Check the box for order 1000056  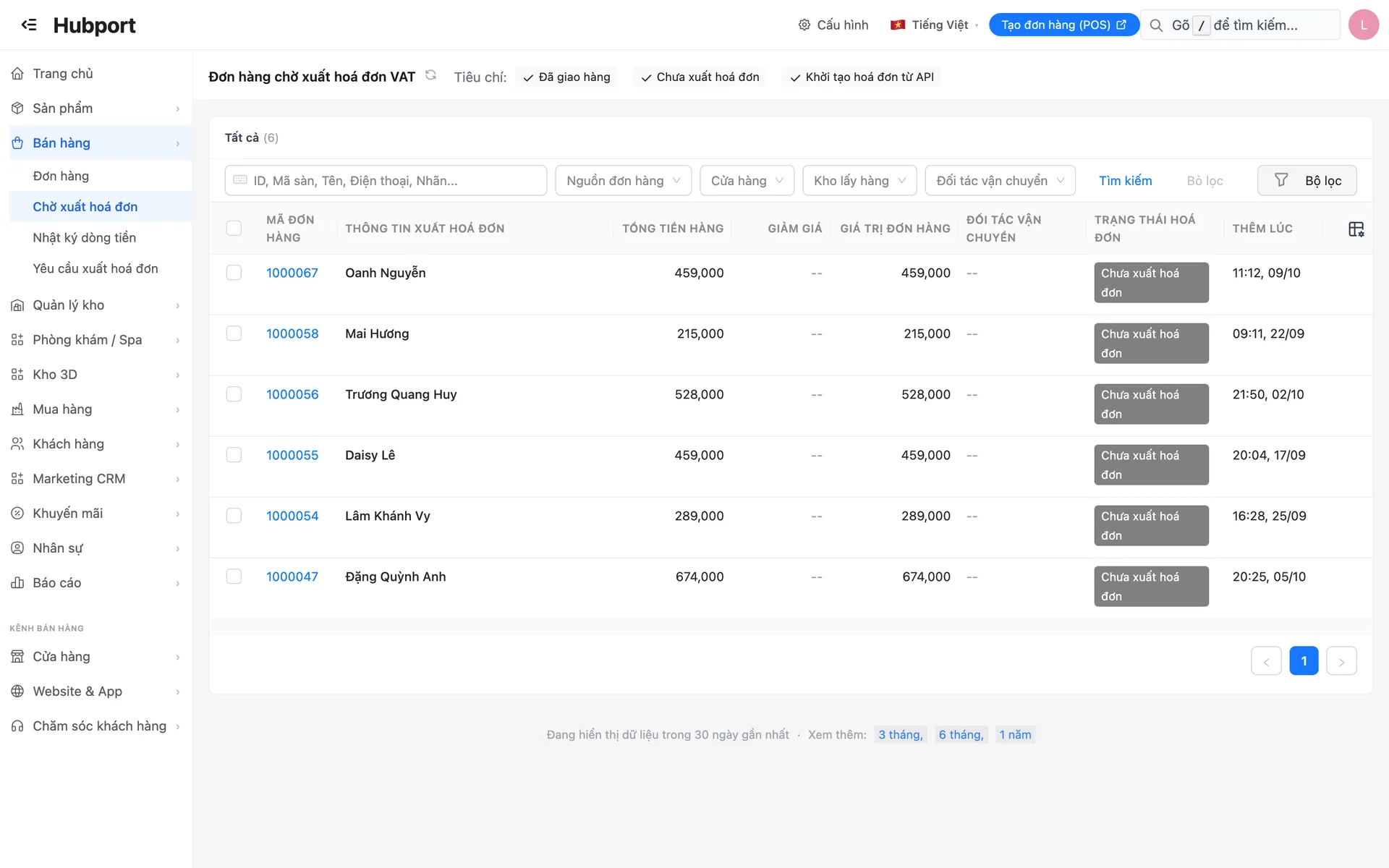[234, 394]
